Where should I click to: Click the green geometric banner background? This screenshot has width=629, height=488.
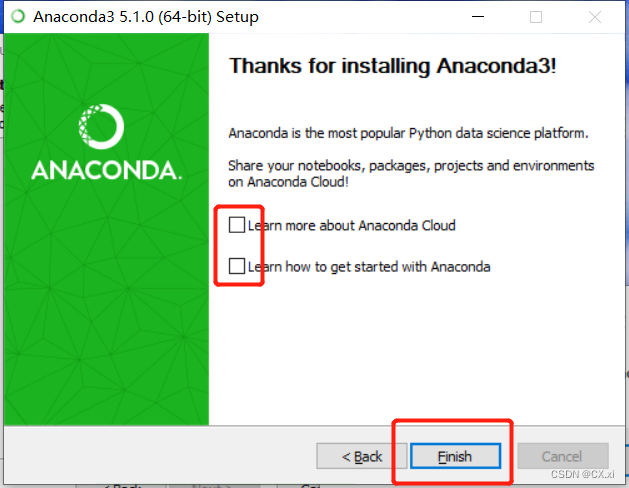[106, 301]
